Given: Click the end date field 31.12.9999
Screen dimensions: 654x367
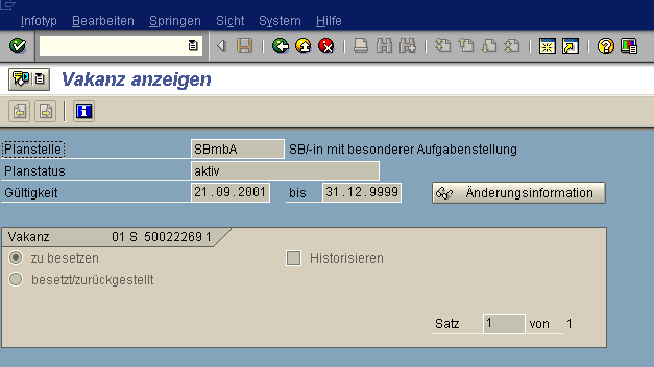Looking at the screenshot, I should [362, 193].
